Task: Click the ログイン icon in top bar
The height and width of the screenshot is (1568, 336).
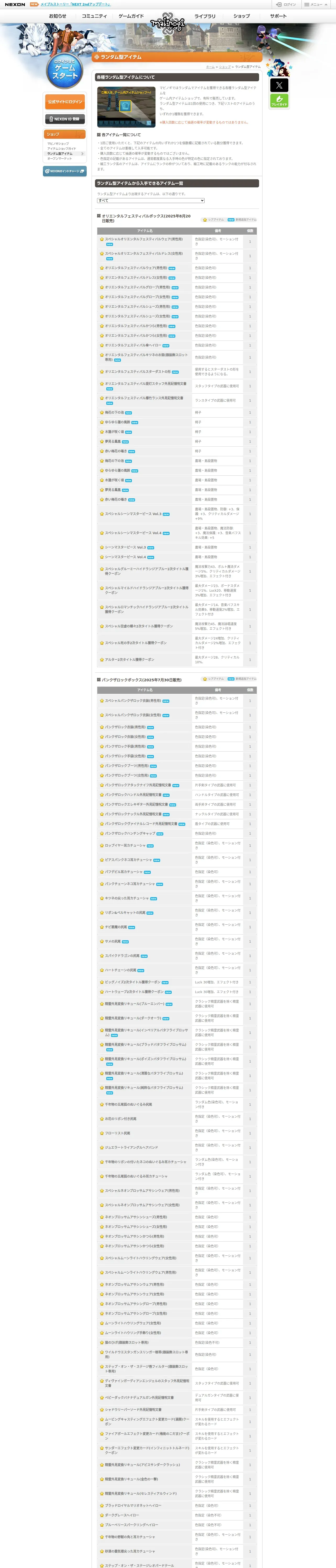Action: point(287,4)
